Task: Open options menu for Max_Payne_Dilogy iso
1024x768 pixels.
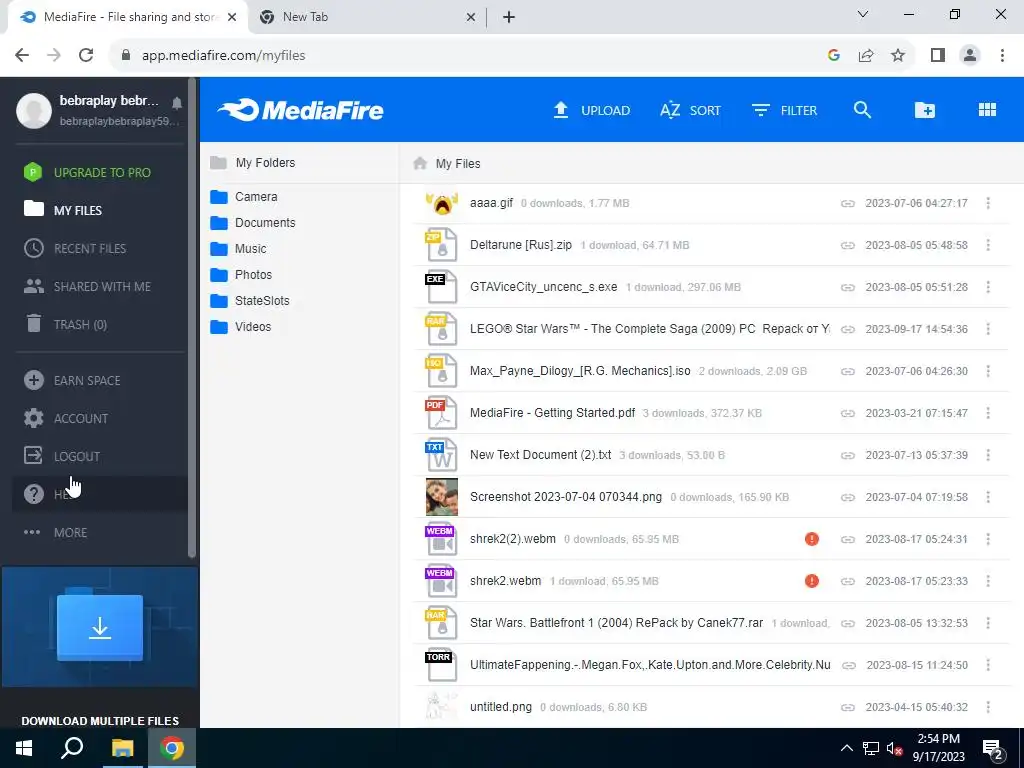Action: 988,371
